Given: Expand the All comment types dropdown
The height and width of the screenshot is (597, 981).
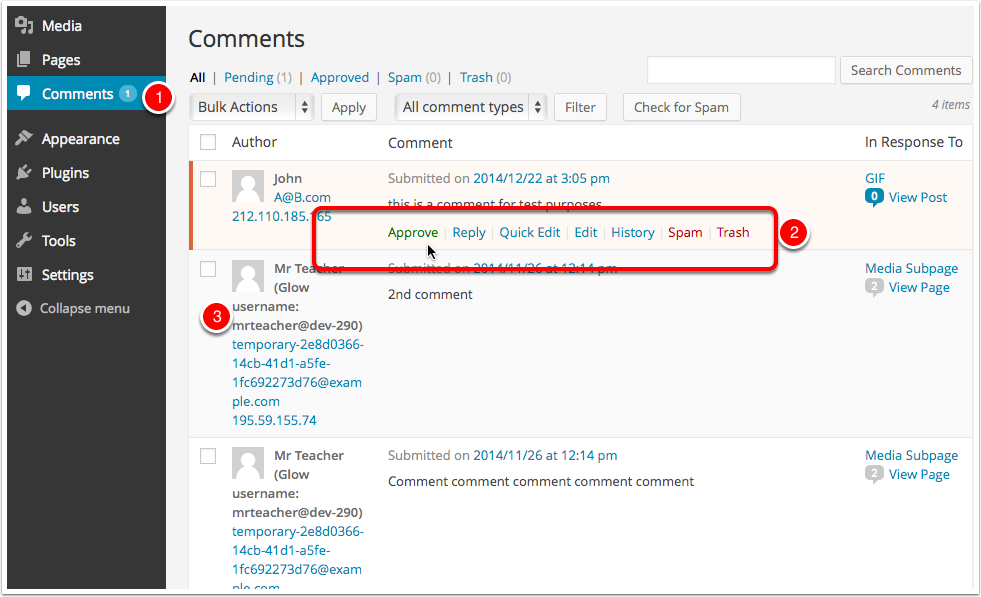Looking at the screenshot, I should coord(471,107).
